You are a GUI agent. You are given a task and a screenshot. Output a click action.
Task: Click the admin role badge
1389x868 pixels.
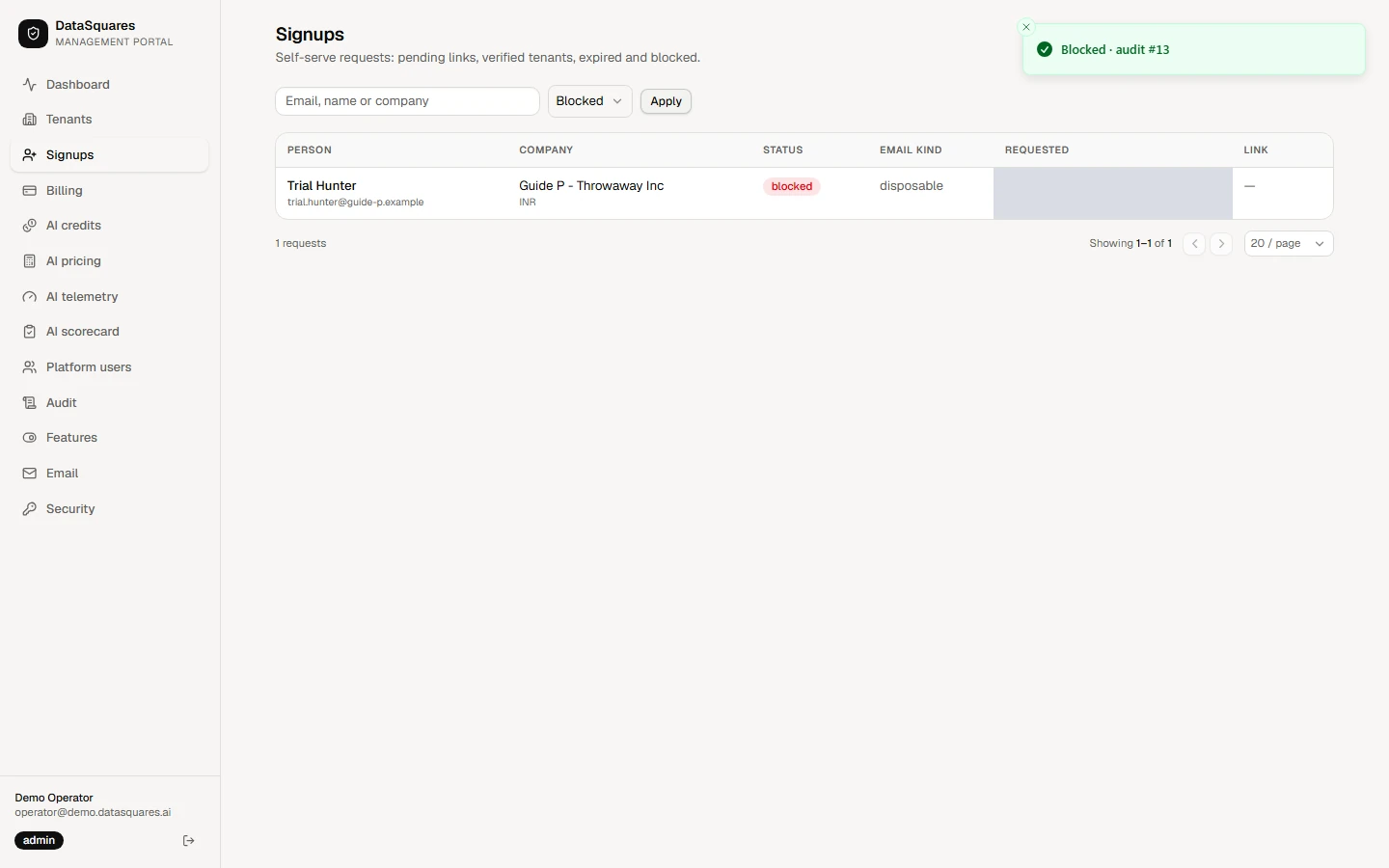coord(40,841)
